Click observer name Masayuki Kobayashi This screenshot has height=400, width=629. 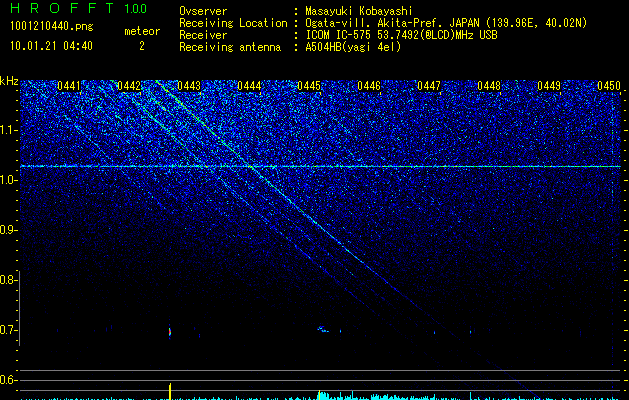tap(359, 11)
